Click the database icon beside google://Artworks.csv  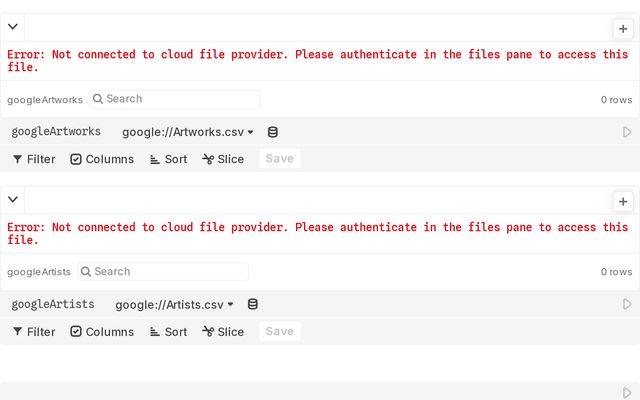pyautogui.click(x=273, y=132)
